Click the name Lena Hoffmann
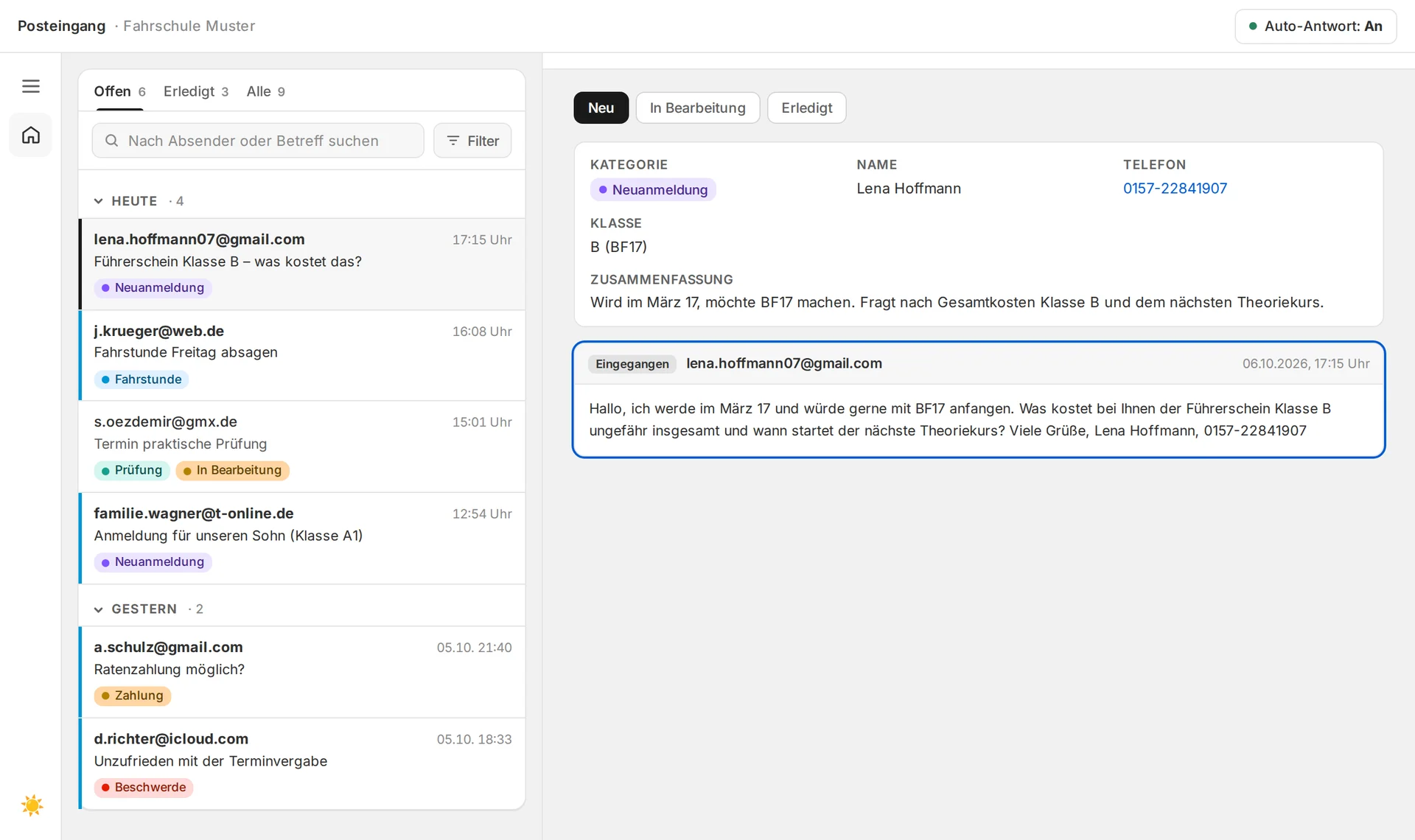This screenshot has height=840, width=1415. (x=908, y=189)
